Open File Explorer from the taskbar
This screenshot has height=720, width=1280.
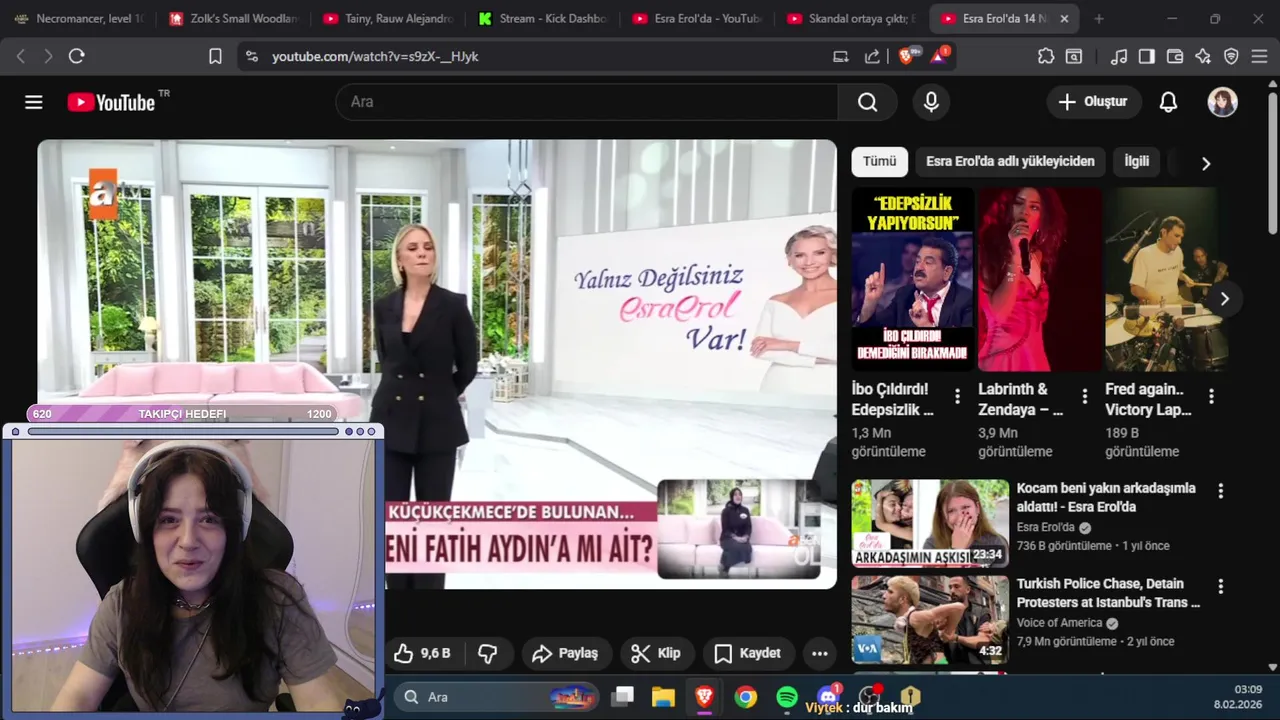click(663, 697)
